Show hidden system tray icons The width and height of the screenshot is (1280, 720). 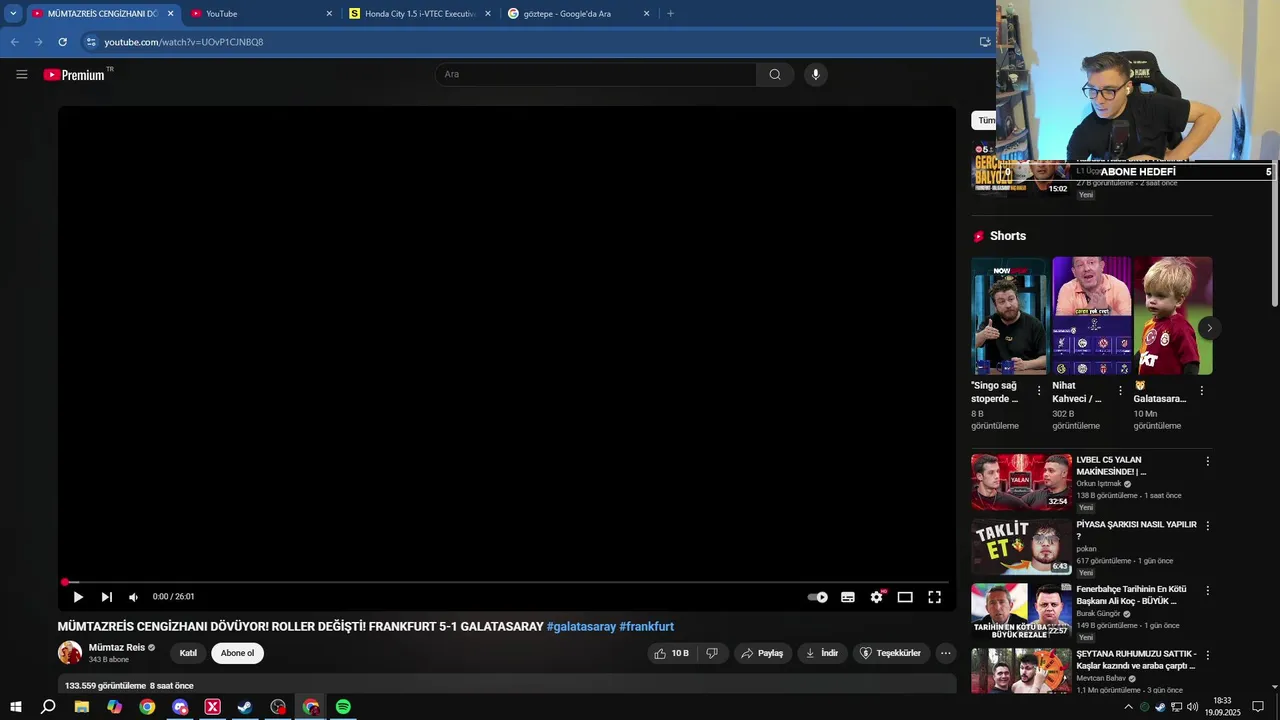pos(1129,707)
